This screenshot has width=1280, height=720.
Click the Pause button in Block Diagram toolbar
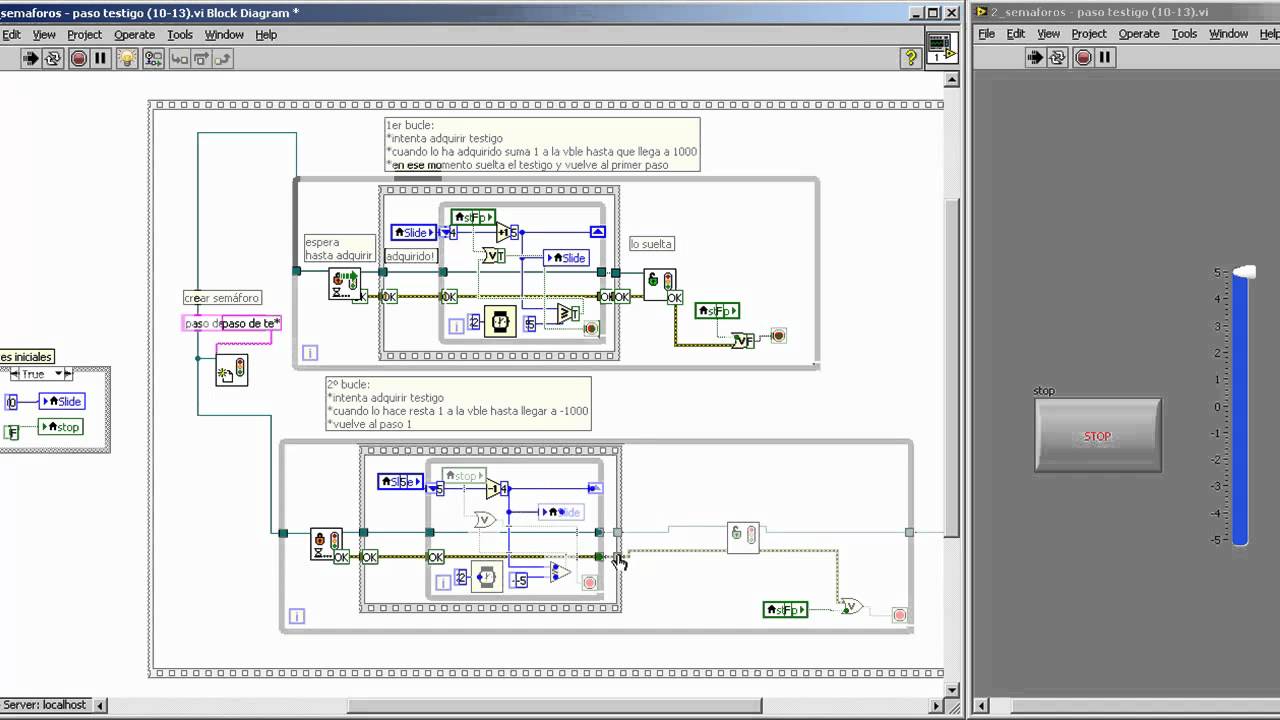(100, 58)
